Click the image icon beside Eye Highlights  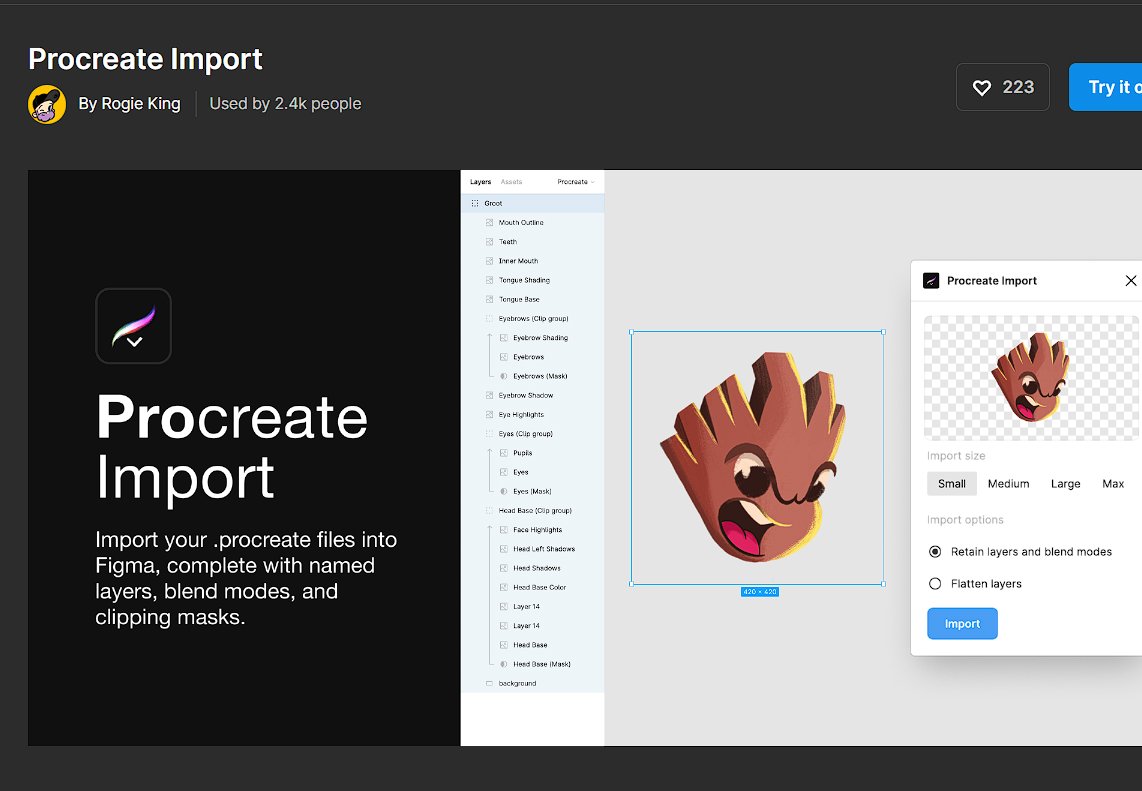pos(489,414)
